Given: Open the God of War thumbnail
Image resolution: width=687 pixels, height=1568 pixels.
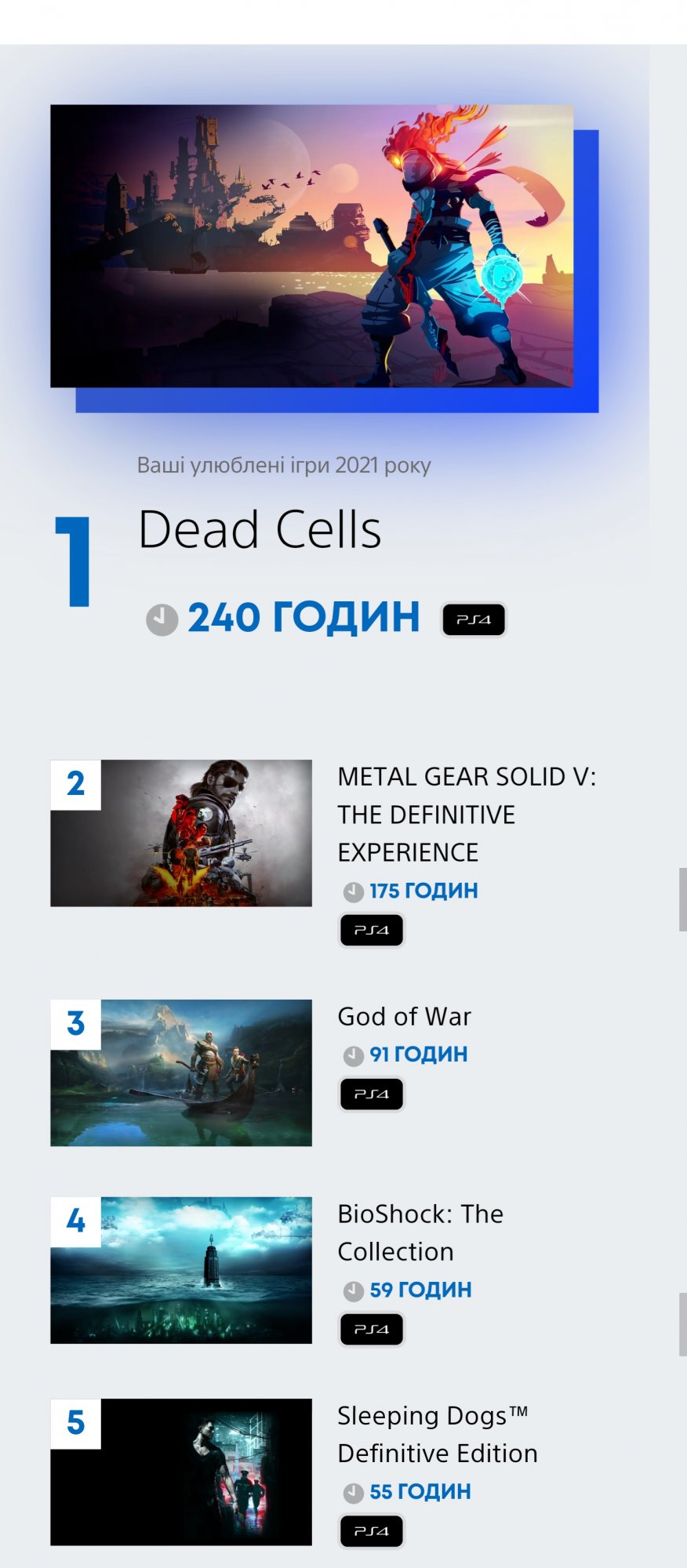Looking at the screenshot, I should (x=181, y=1073).
